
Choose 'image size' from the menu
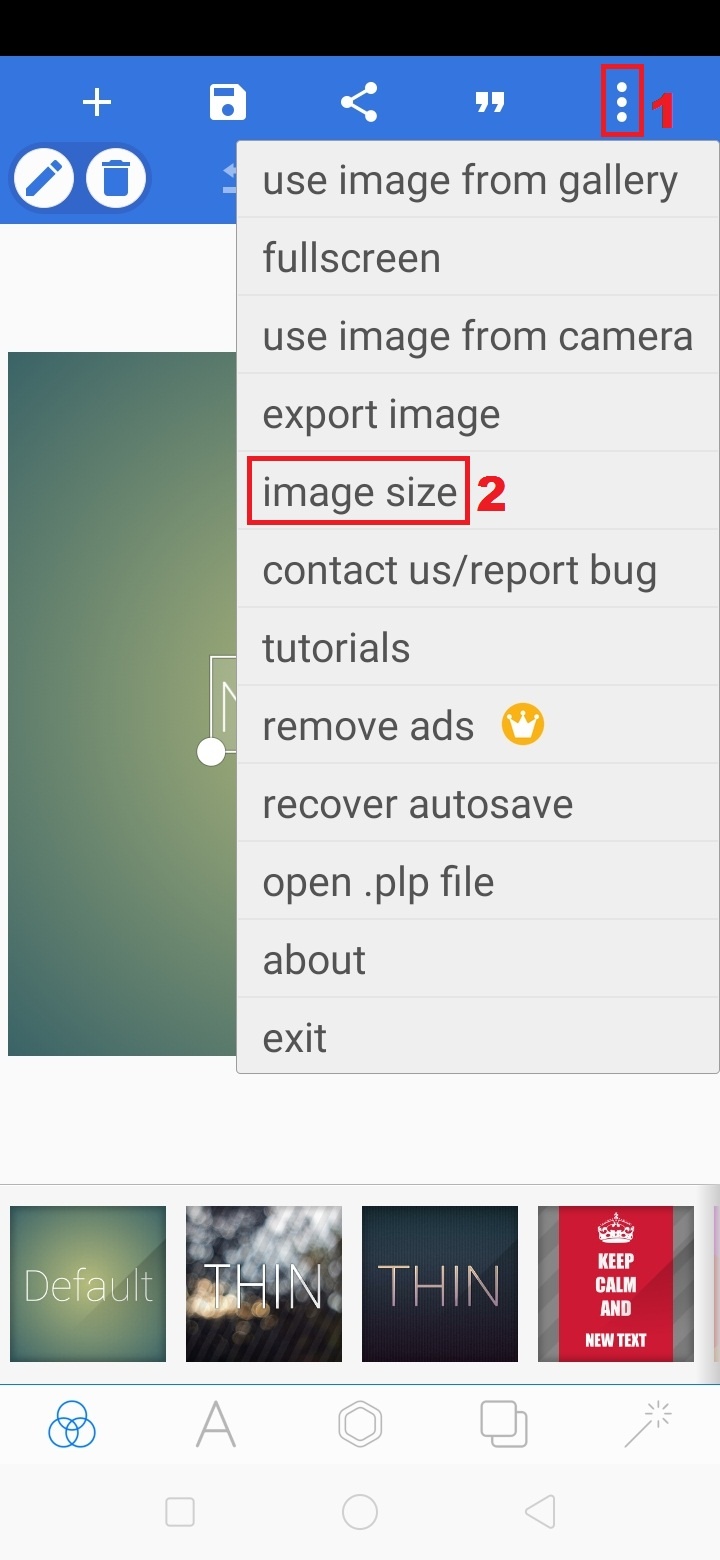tap(359, 492)
